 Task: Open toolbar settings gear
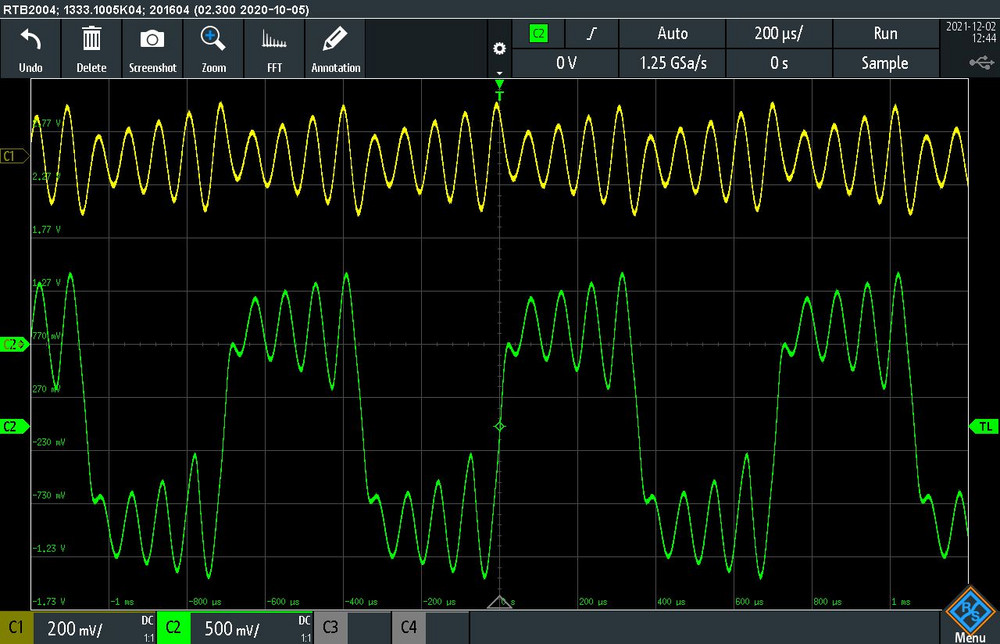499,49
